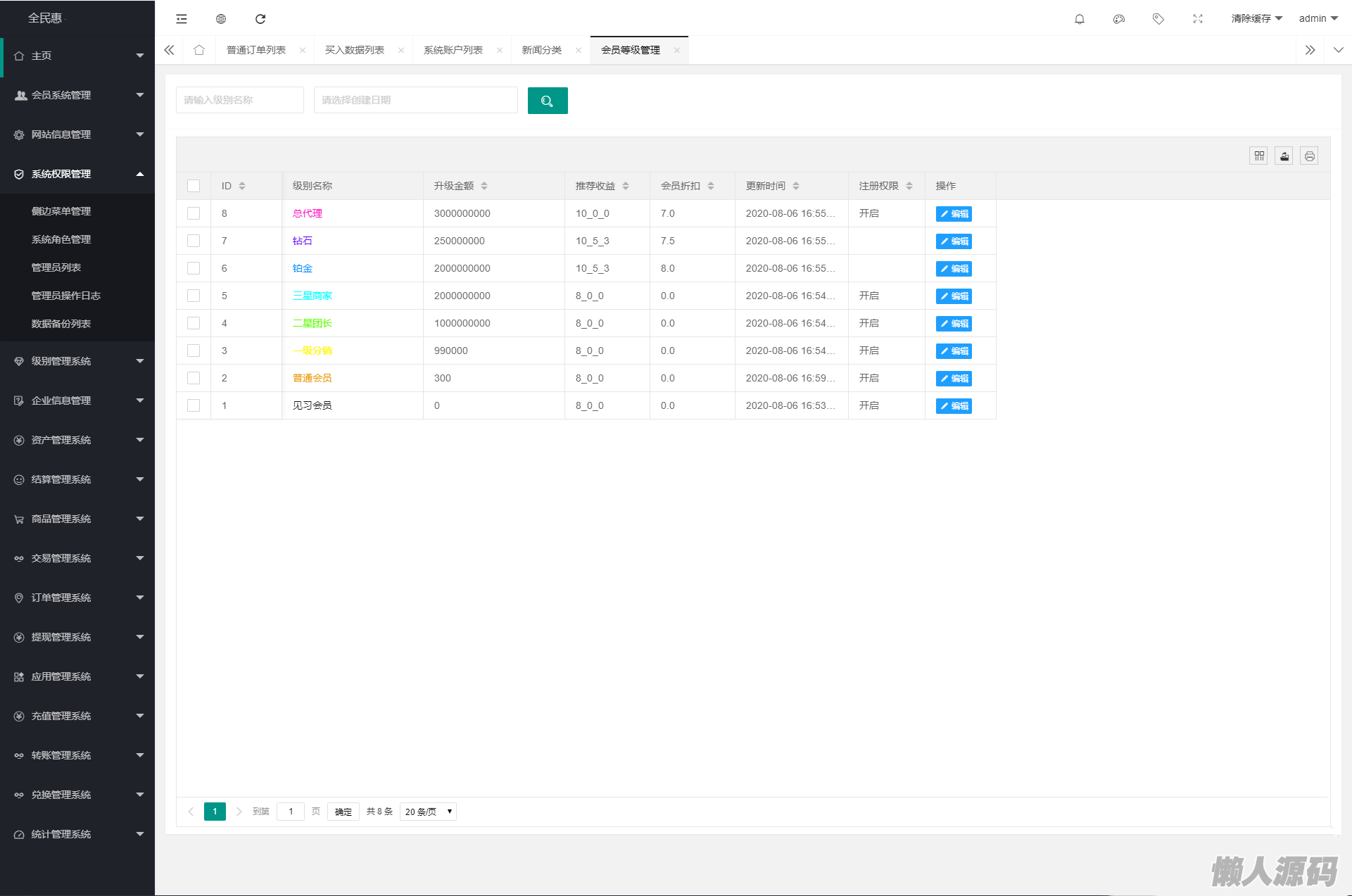Image resolution: width=1352 pixels, height=896 pixels.
Task: Open the column filter grid icon
Action: (1258, 156)
